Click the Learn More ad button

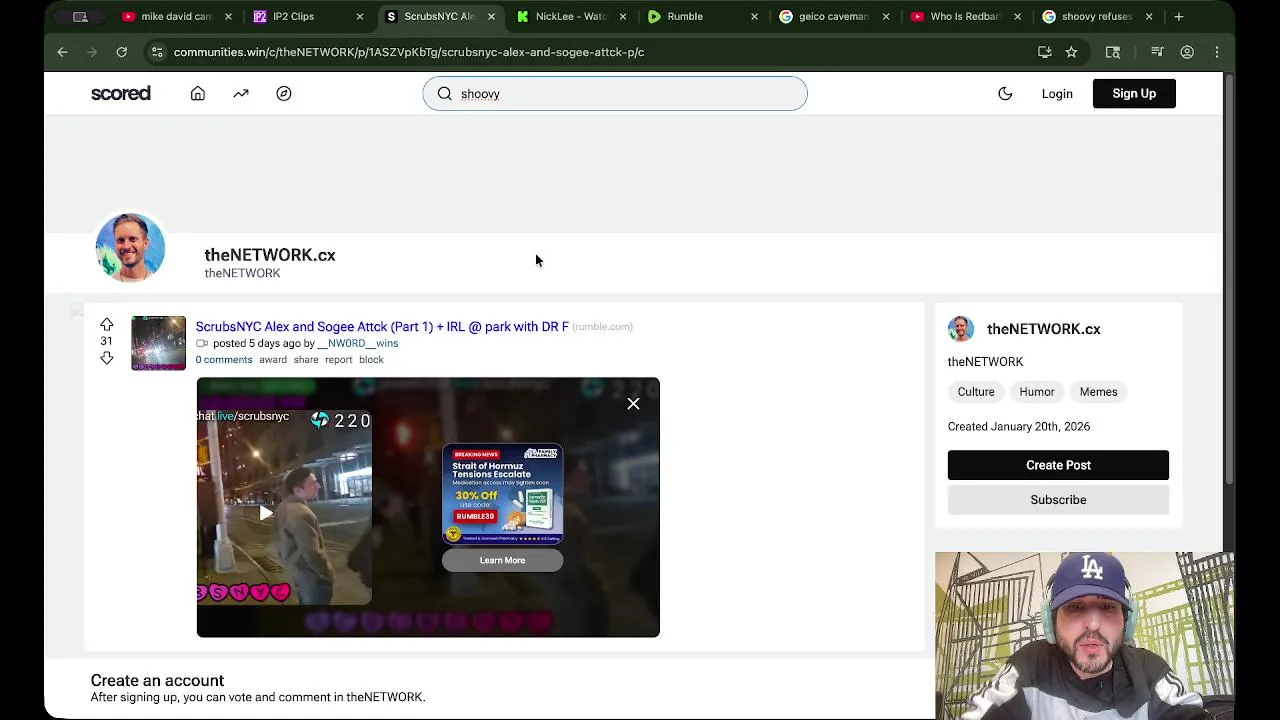(x=502, y=561)
